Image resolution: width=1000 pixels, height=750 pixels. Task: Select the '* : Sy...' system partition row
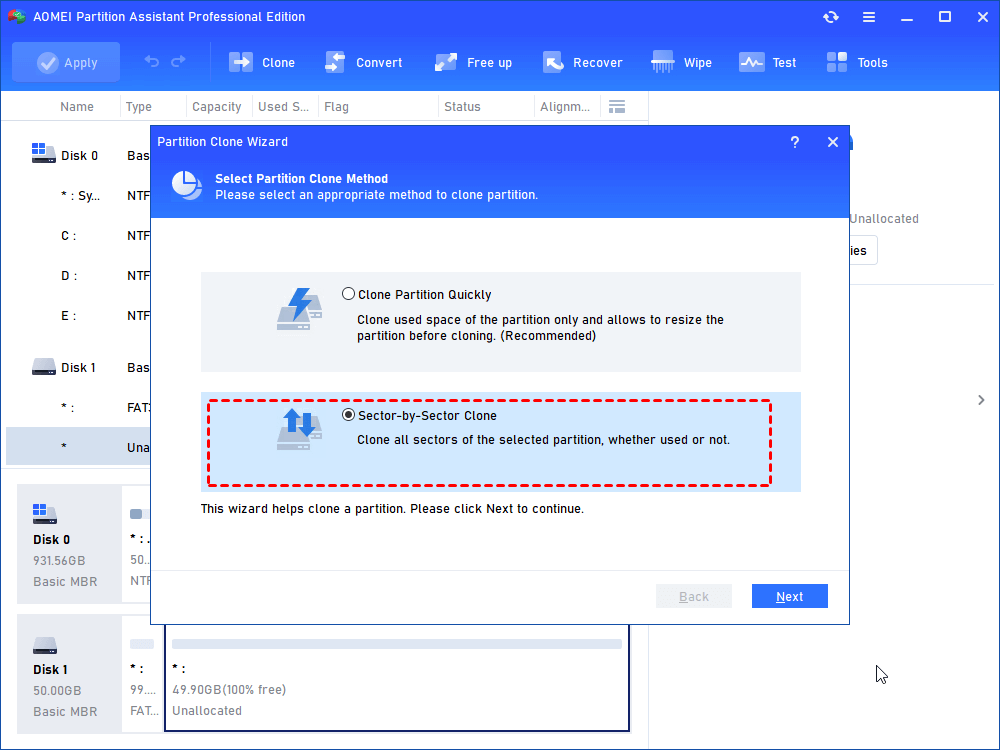78,196
